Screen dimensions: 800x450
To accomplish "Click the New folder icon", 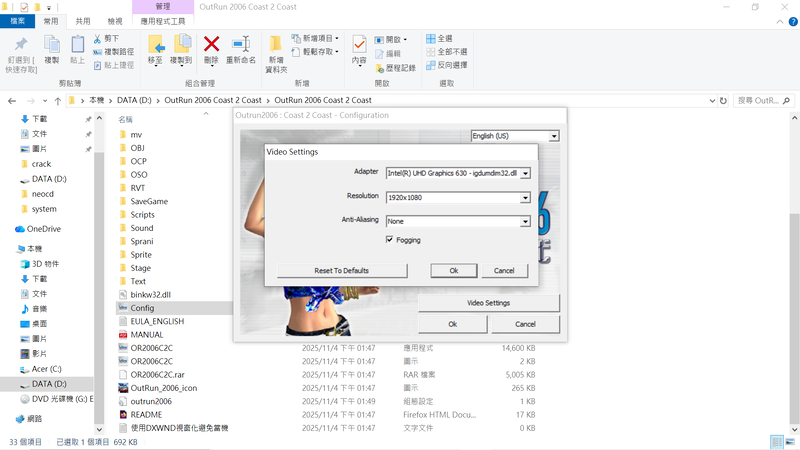I will (276, 44).
